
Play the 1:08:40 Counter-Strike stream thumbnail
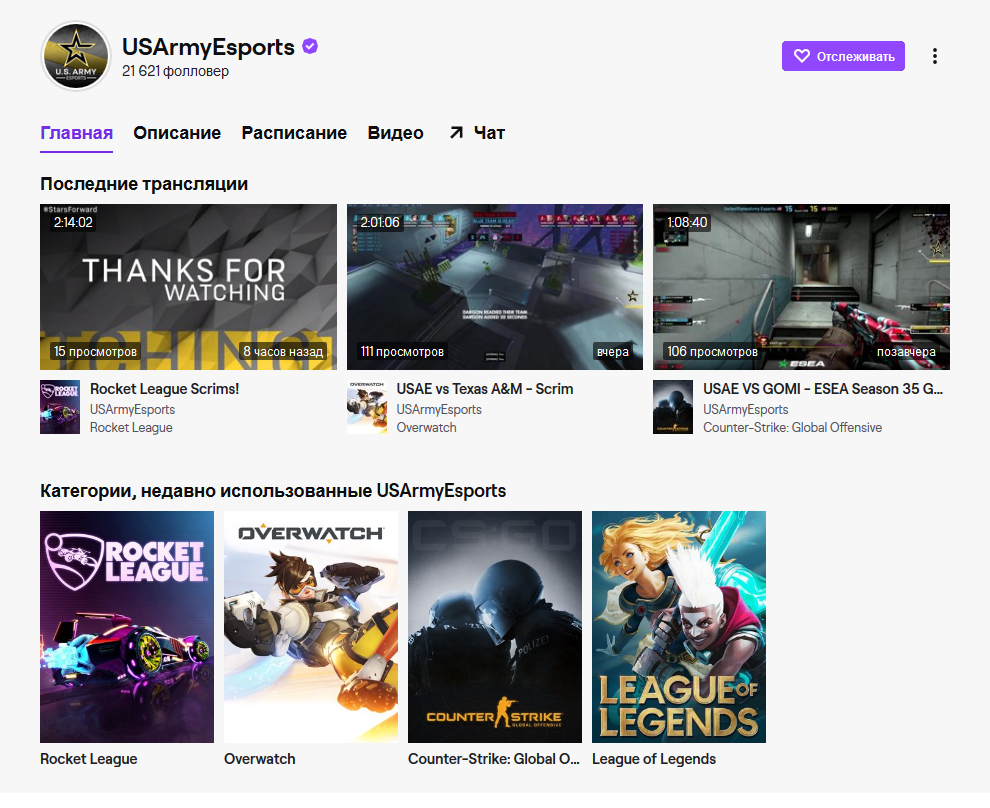click(801, 287)
